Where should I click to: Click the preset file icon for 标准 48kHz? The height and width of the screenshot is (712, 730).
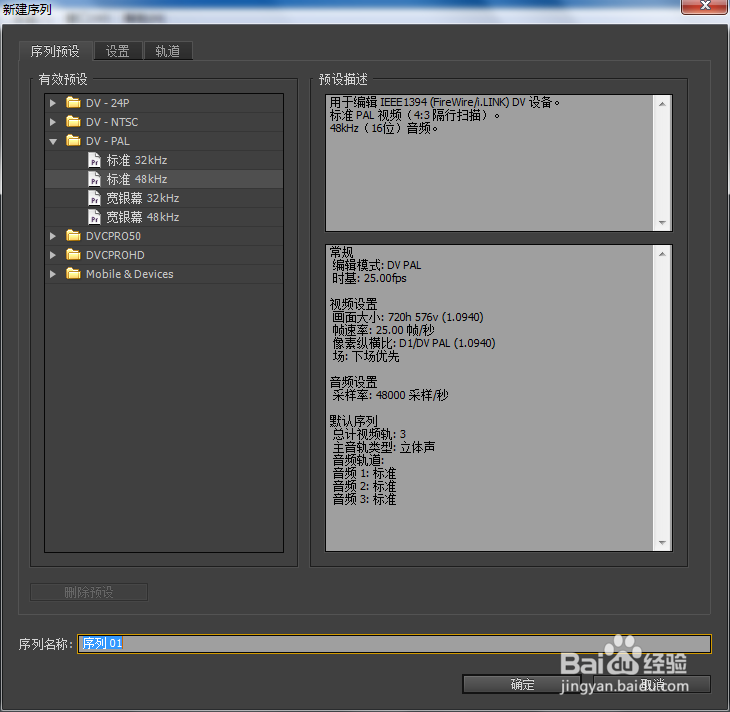95,179
